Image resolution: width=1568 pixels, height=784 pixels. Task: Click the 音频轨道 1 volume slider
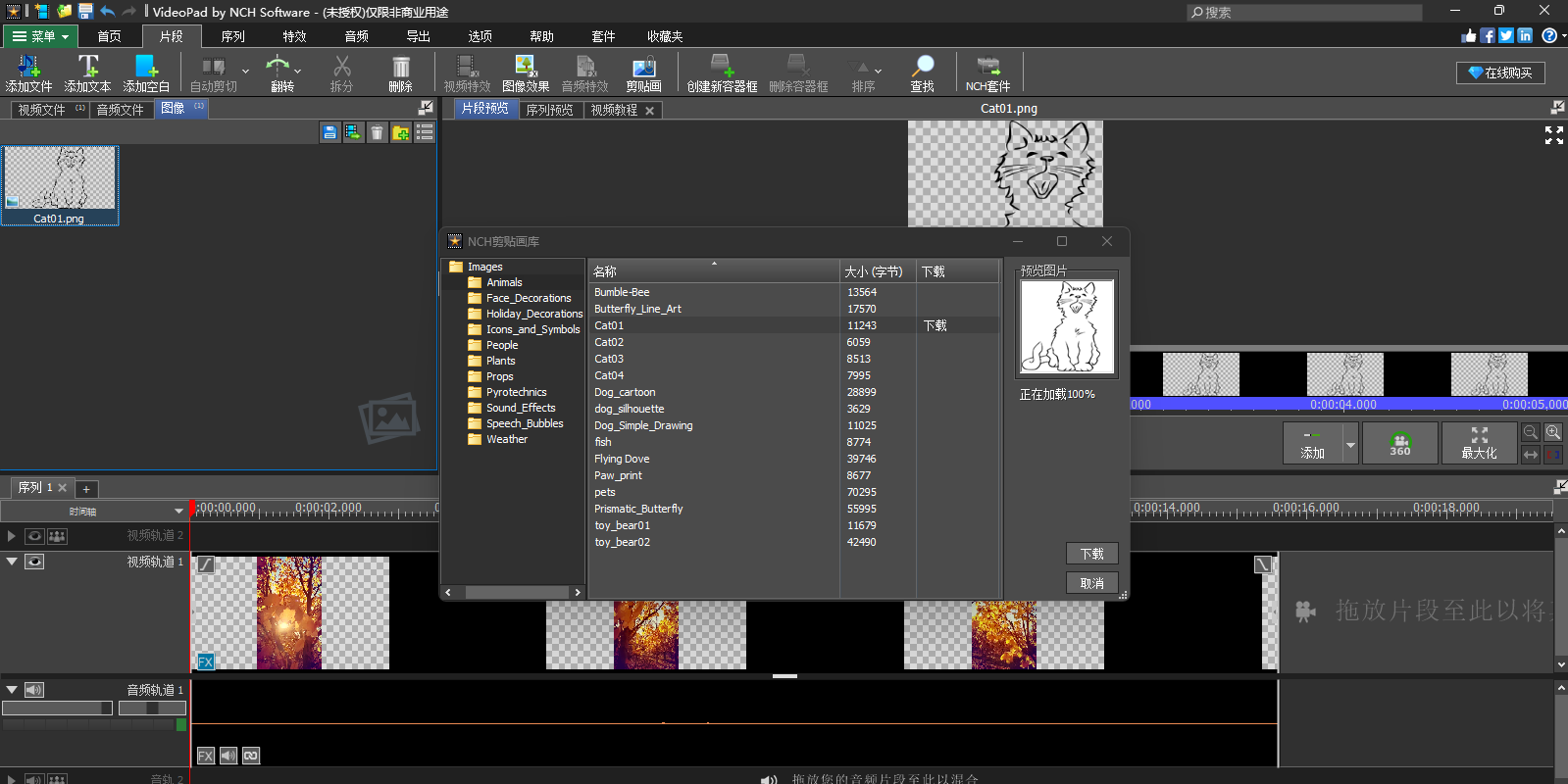(x=57, y=708)
